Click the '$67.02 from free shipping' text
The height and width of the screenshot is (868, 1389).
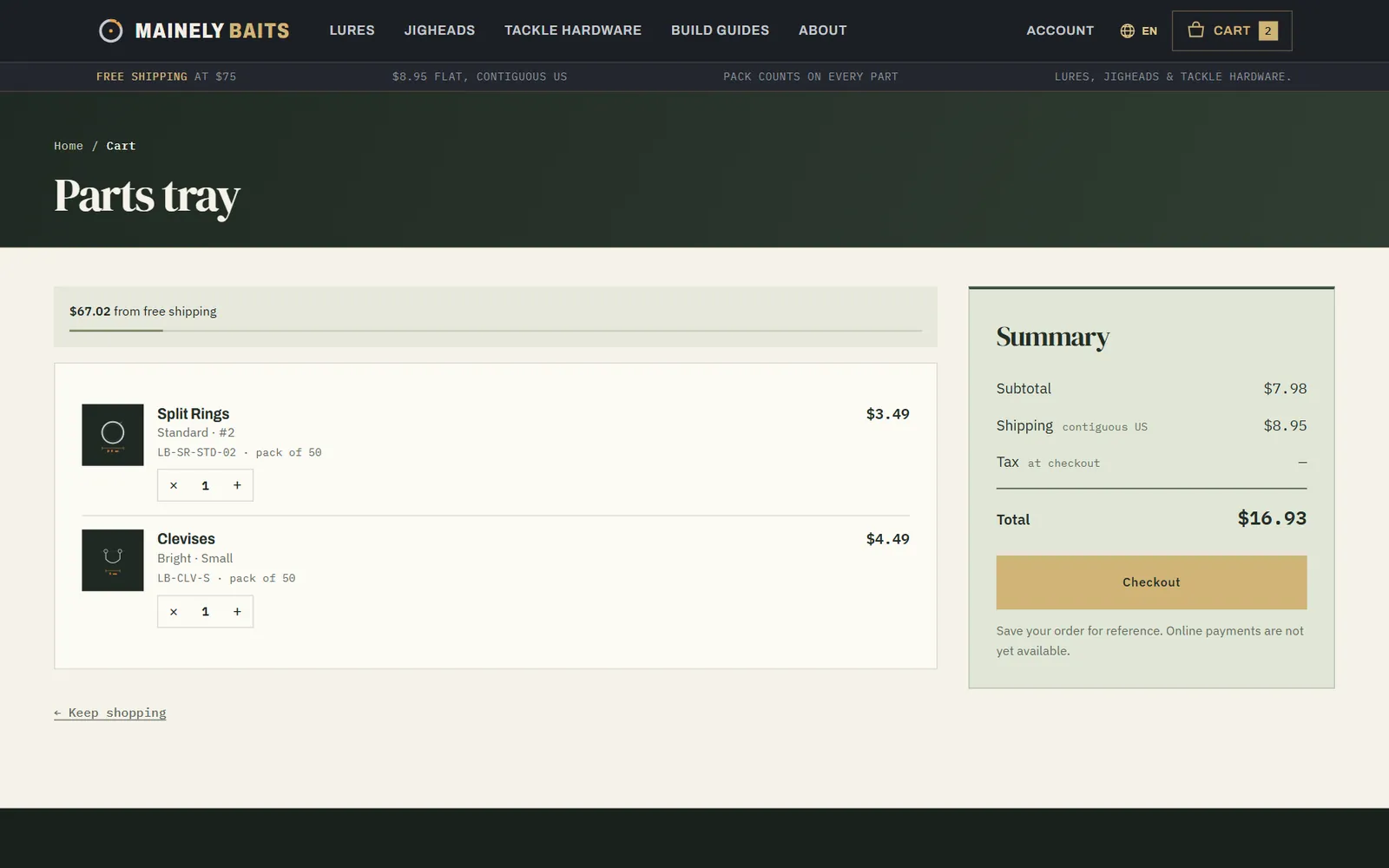(143, 311)
